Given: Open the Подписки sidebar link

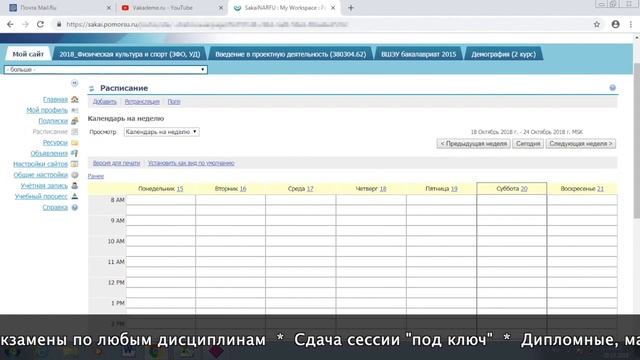Looking at the screenshot, I should 53,121.
